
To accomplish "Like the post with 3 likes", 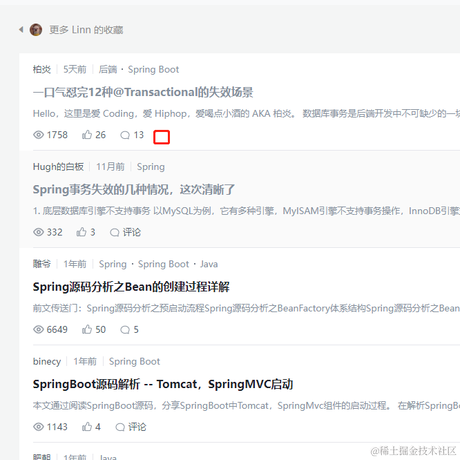I will [81, 232].
